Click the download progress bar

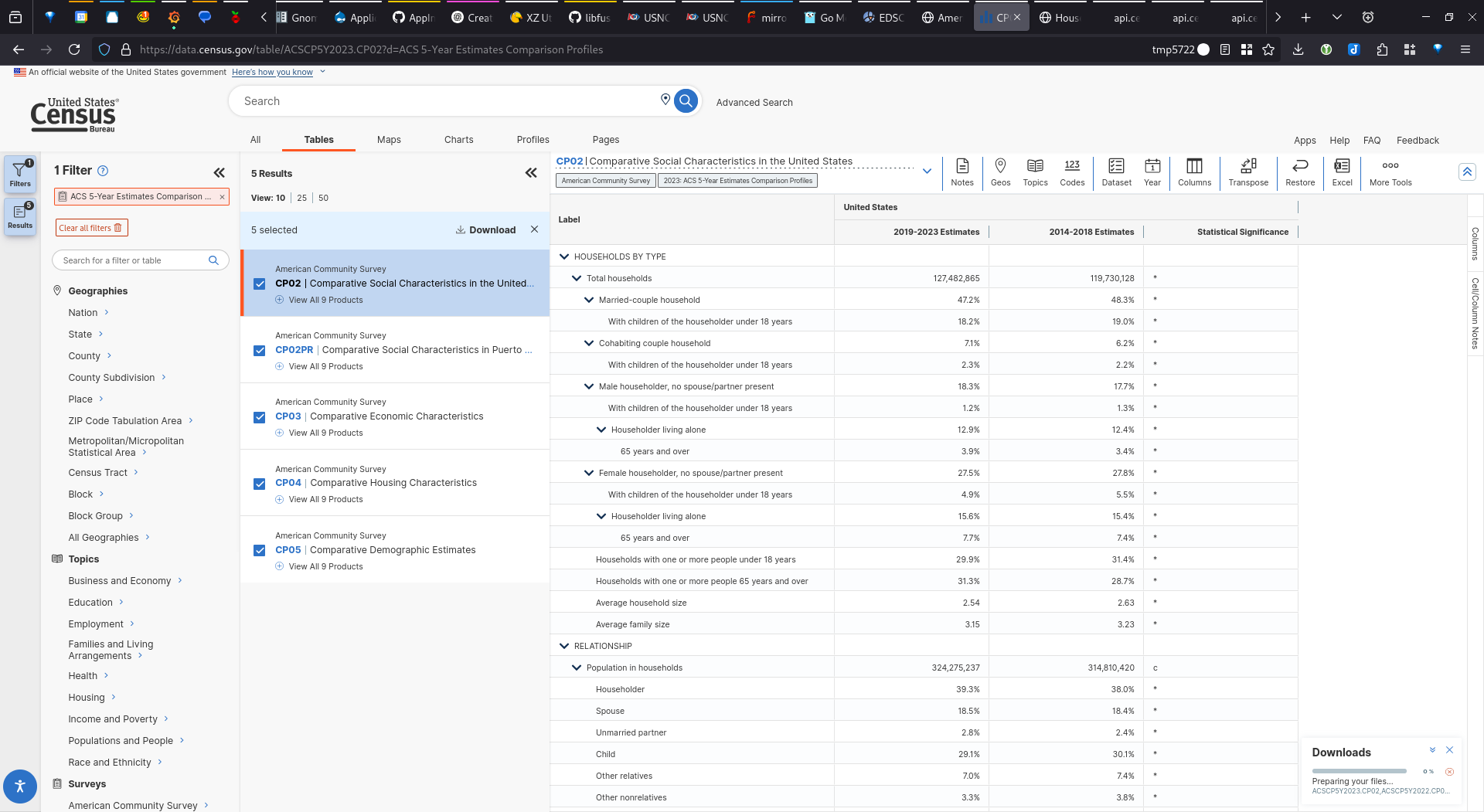(x=1359, y=771)
